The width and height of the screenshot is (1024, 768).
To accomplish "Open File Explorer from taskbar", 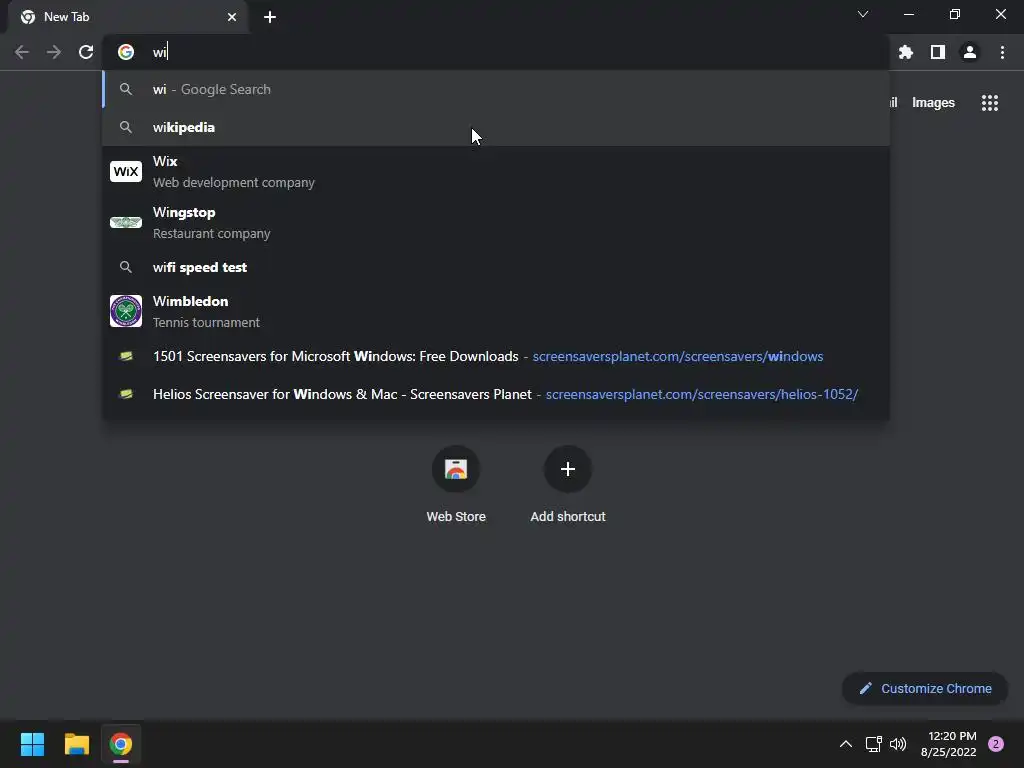I will click(x=76, y=744).
